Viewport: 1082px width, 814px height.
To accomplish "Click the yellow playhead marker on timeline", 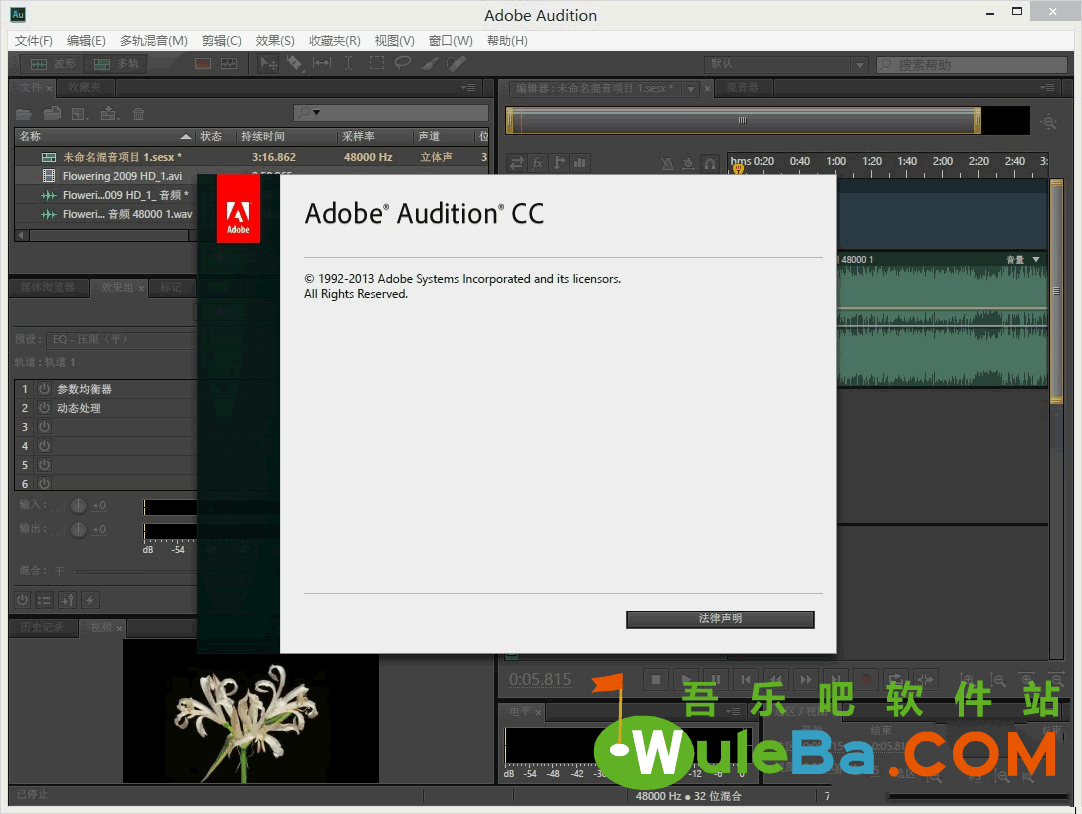I will point(738,168).
